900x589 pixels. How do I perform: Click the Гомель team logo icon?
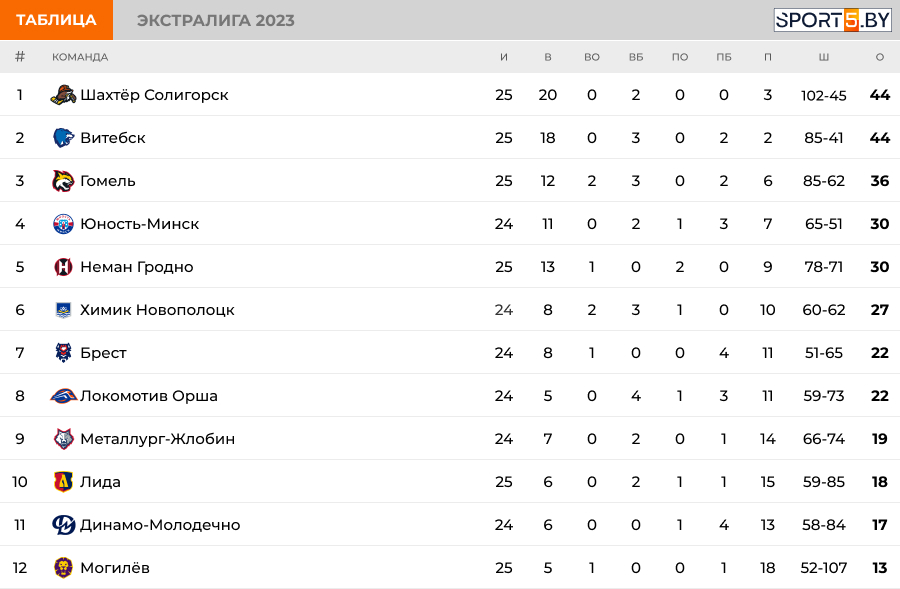[x=63, y=181]
